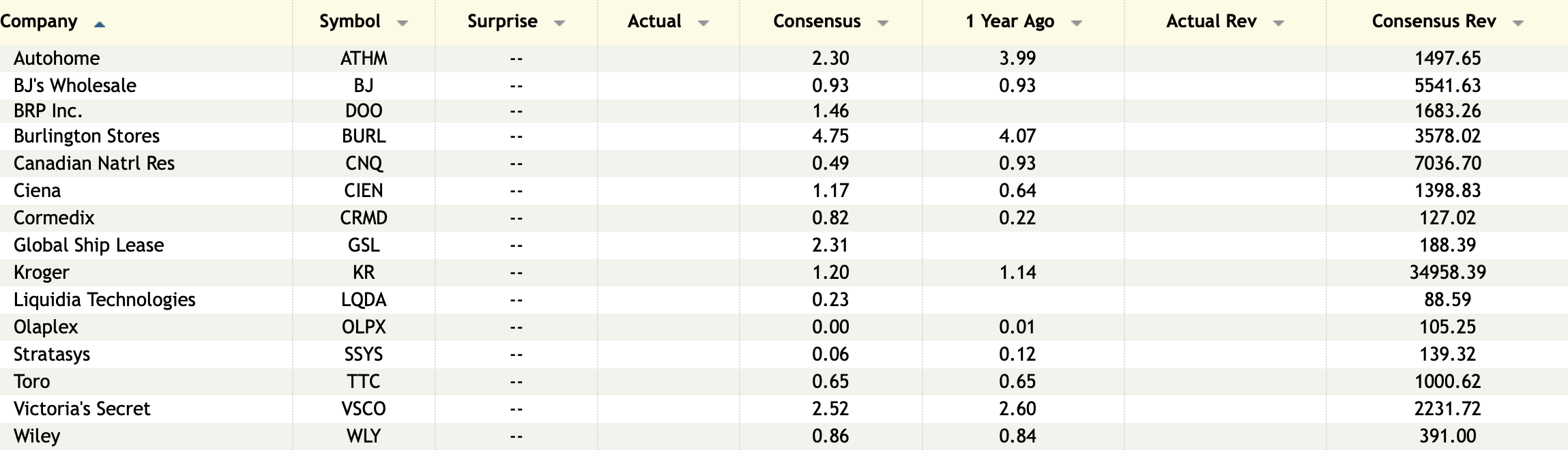Sort by the Symbol column arrow

(x=403, y=23)
